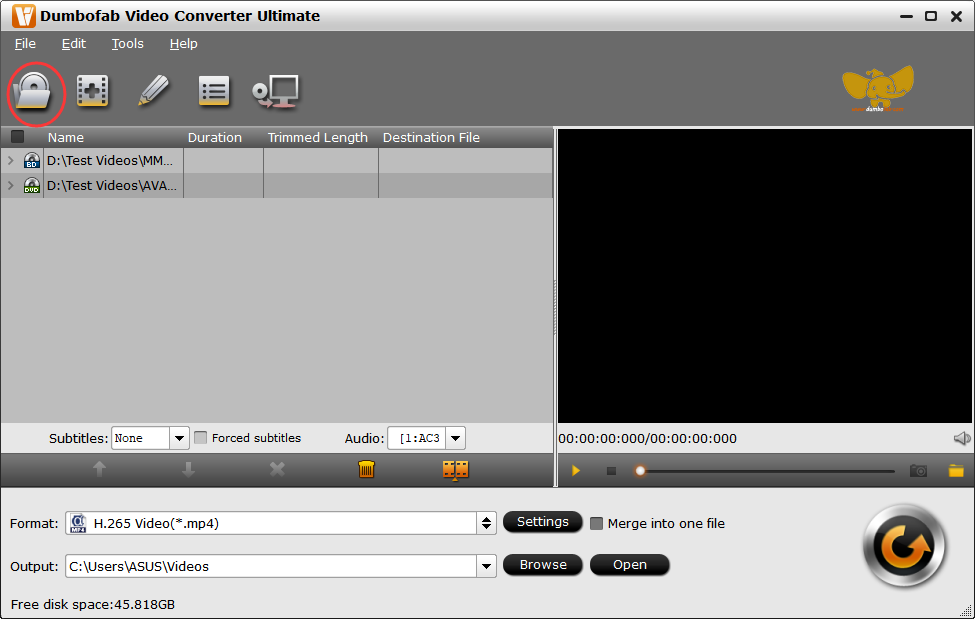This screenshot has height=619, width=975.
Task: Click the playback seek slider
Action: tap(766, 471)
